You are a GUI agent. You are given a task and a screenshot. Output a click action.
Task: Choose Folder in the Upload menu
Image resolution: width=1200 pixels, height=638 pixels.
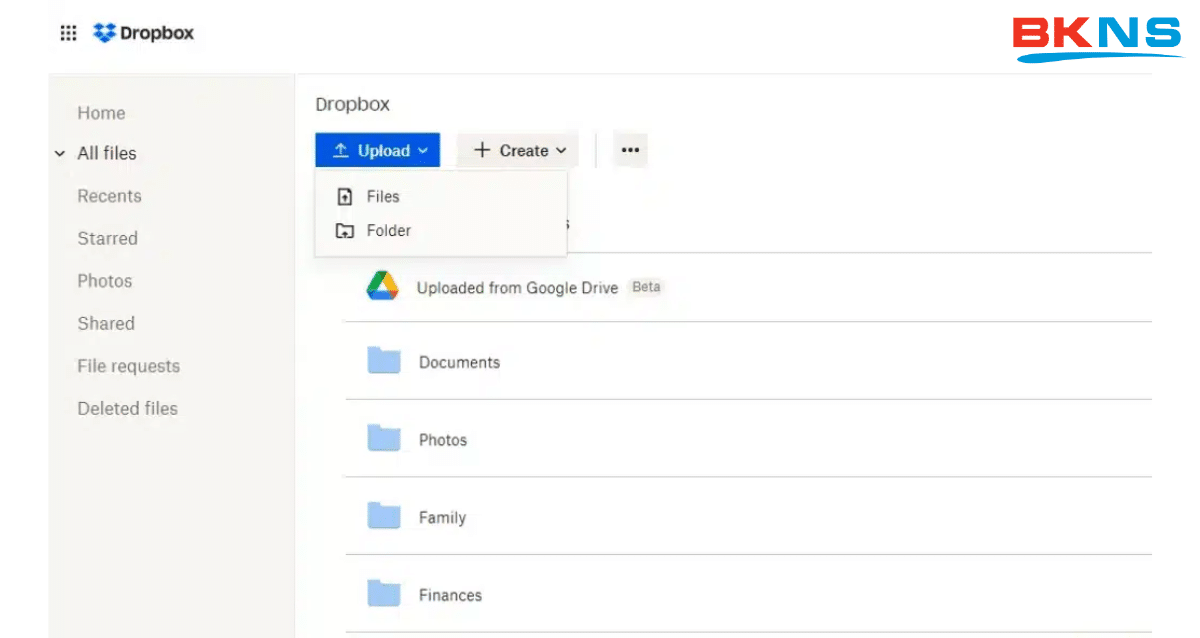coord(388,230)
